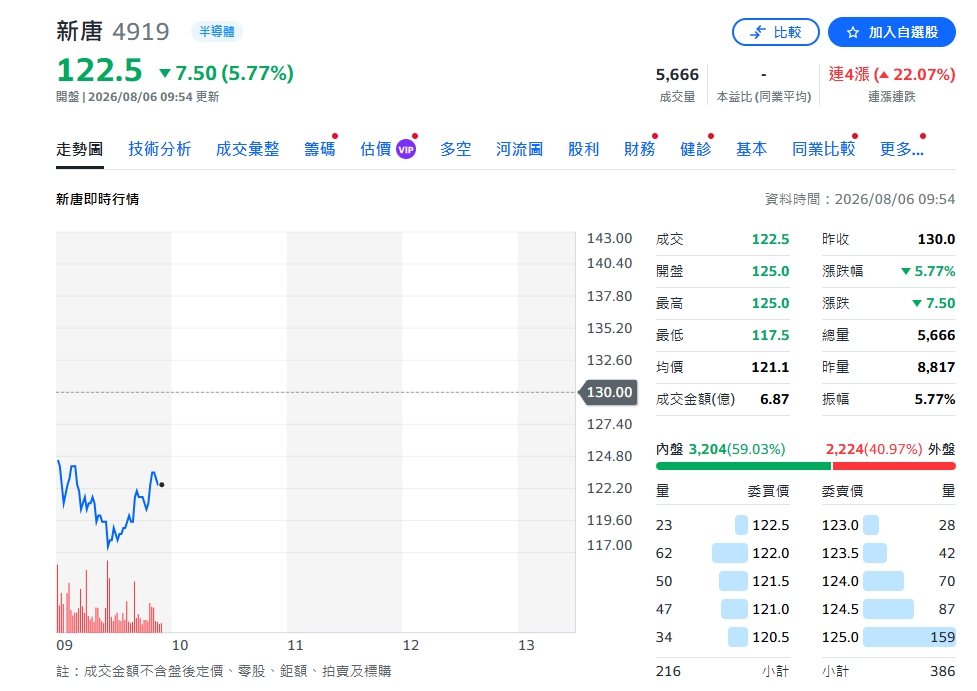The height and width of the screenshot is (691, 977).
Task: Open the 半導體 industry tag
Action: click(217, 31)
